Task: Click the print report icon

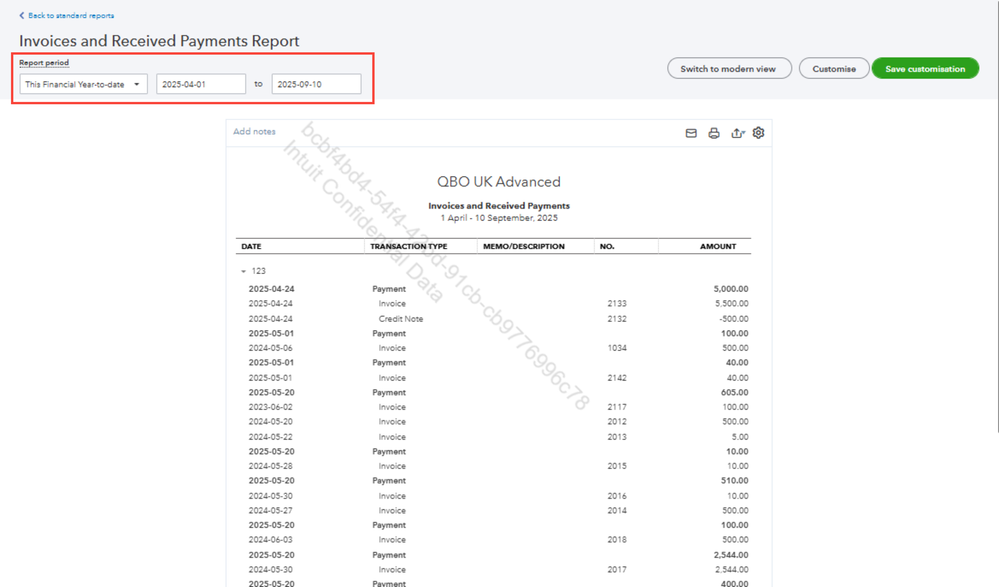Action: (714, 133)
